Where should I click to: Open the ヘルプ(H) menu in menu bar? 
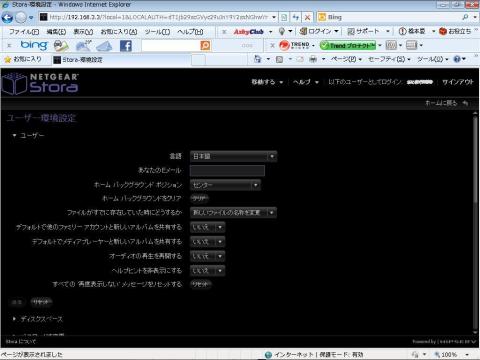click(x=190, y=32)
